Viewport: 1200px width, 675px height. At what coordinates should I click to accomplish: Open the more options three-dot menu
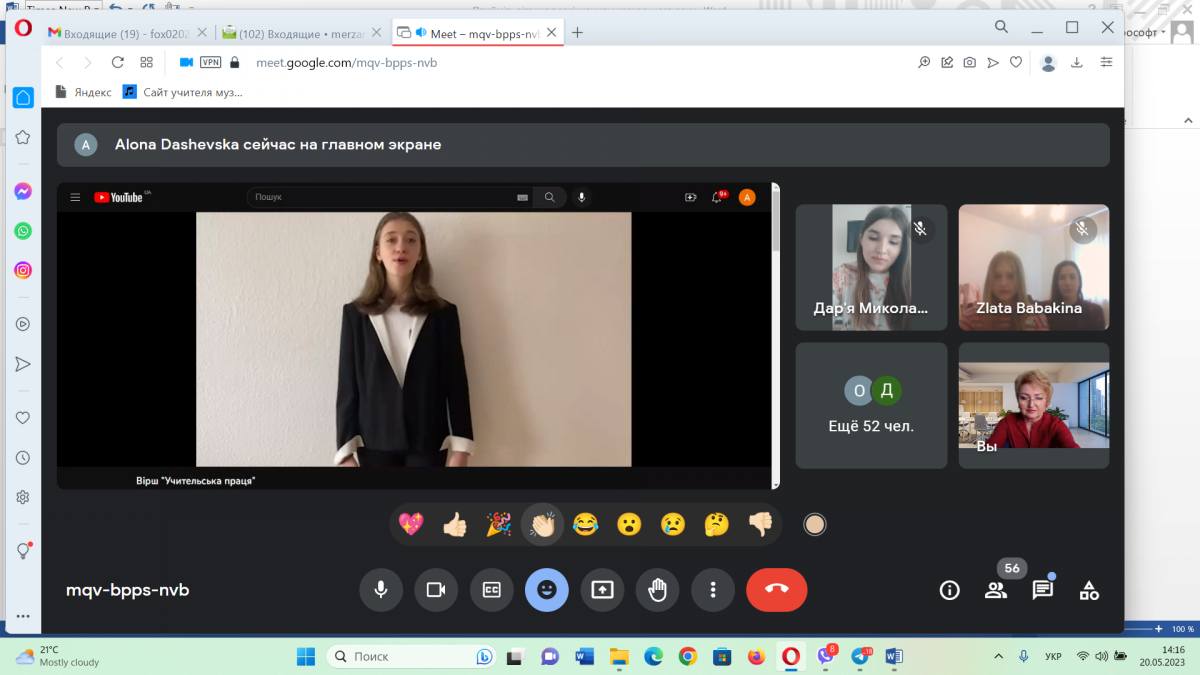click(713, 589)
